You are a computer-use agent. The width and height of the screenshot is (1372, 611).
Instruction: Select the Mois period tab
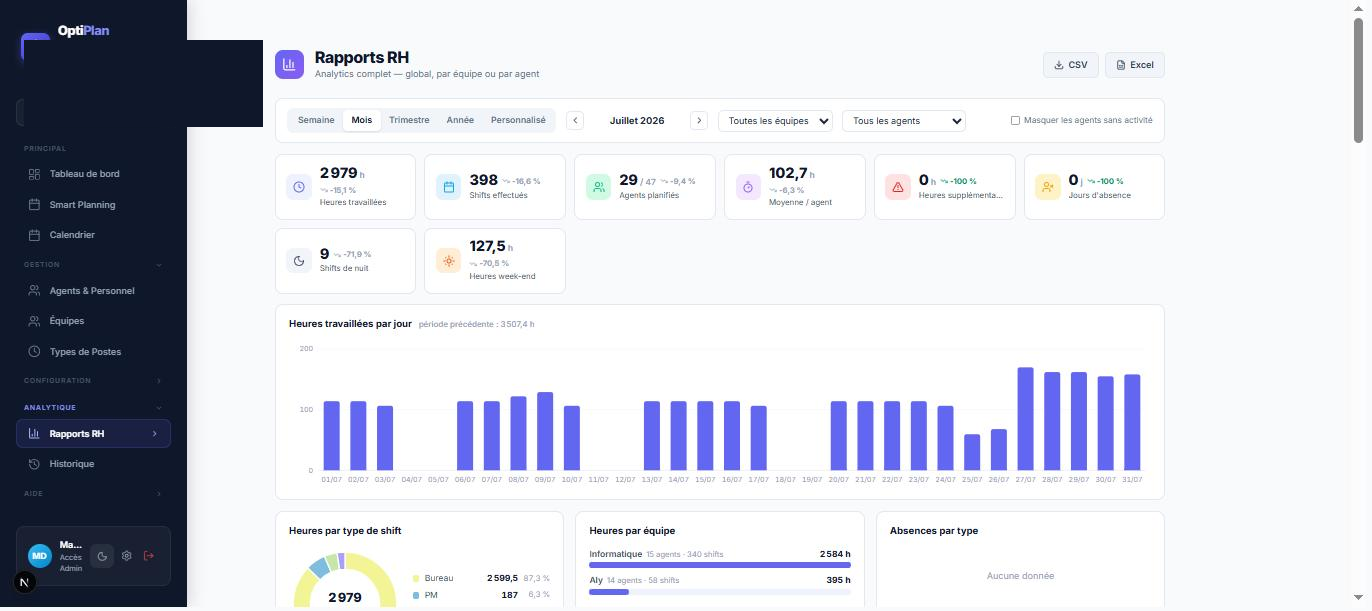(362, 120)
